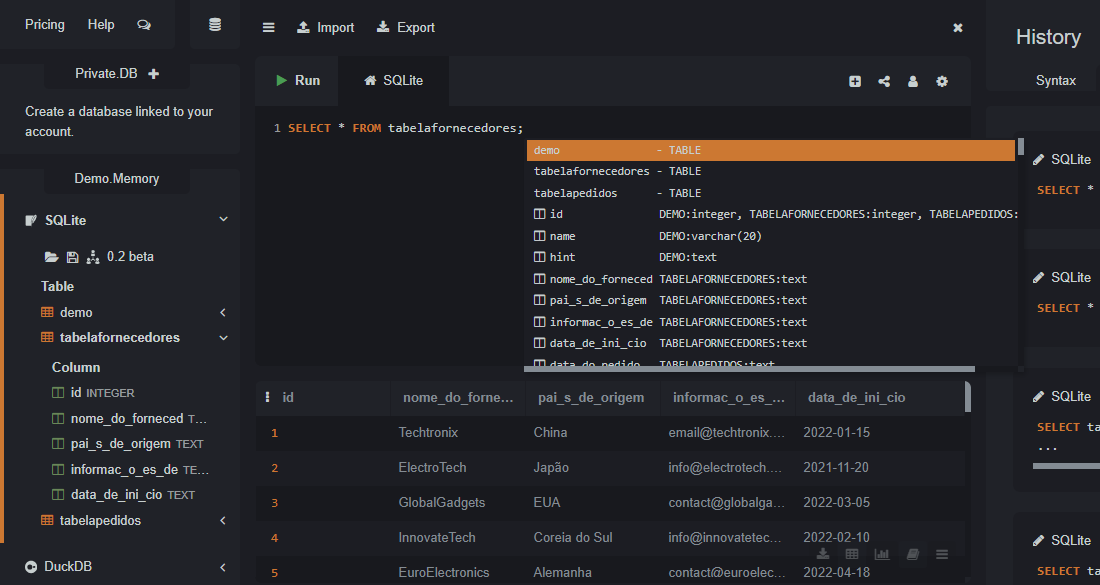
Task: Toggle the hamburger sidebar menu
Action: click(x=268, y=28)
